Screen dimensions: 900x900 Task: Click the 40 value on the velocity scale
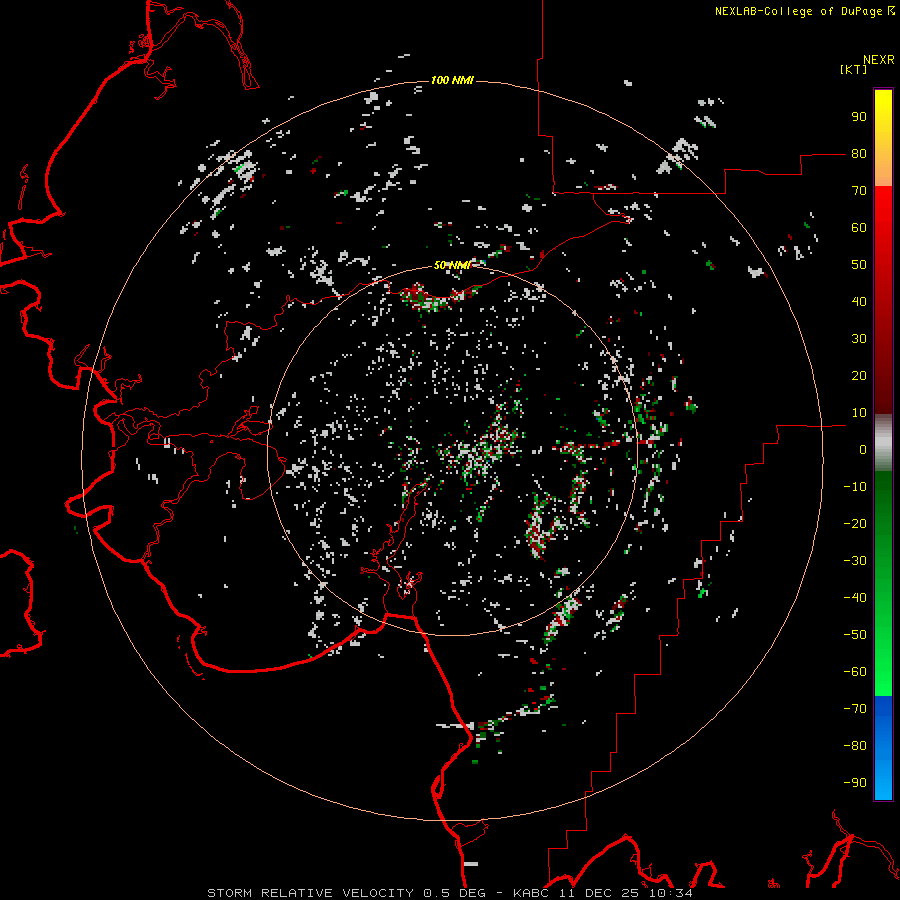pos(859,301)
